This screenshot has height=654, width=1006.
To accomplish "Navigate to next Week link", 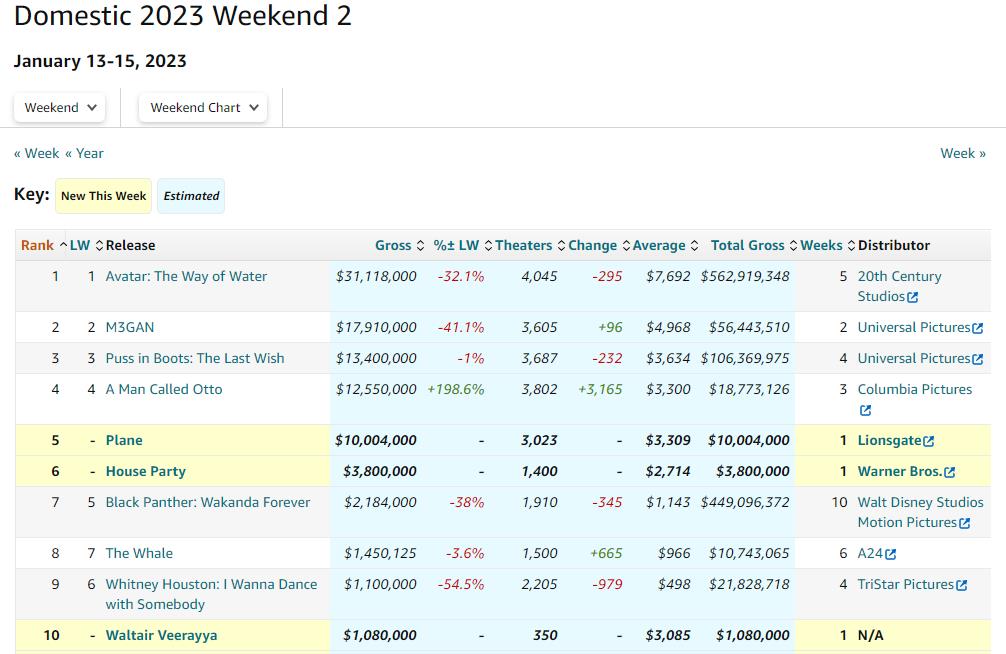I will (962, 153).
